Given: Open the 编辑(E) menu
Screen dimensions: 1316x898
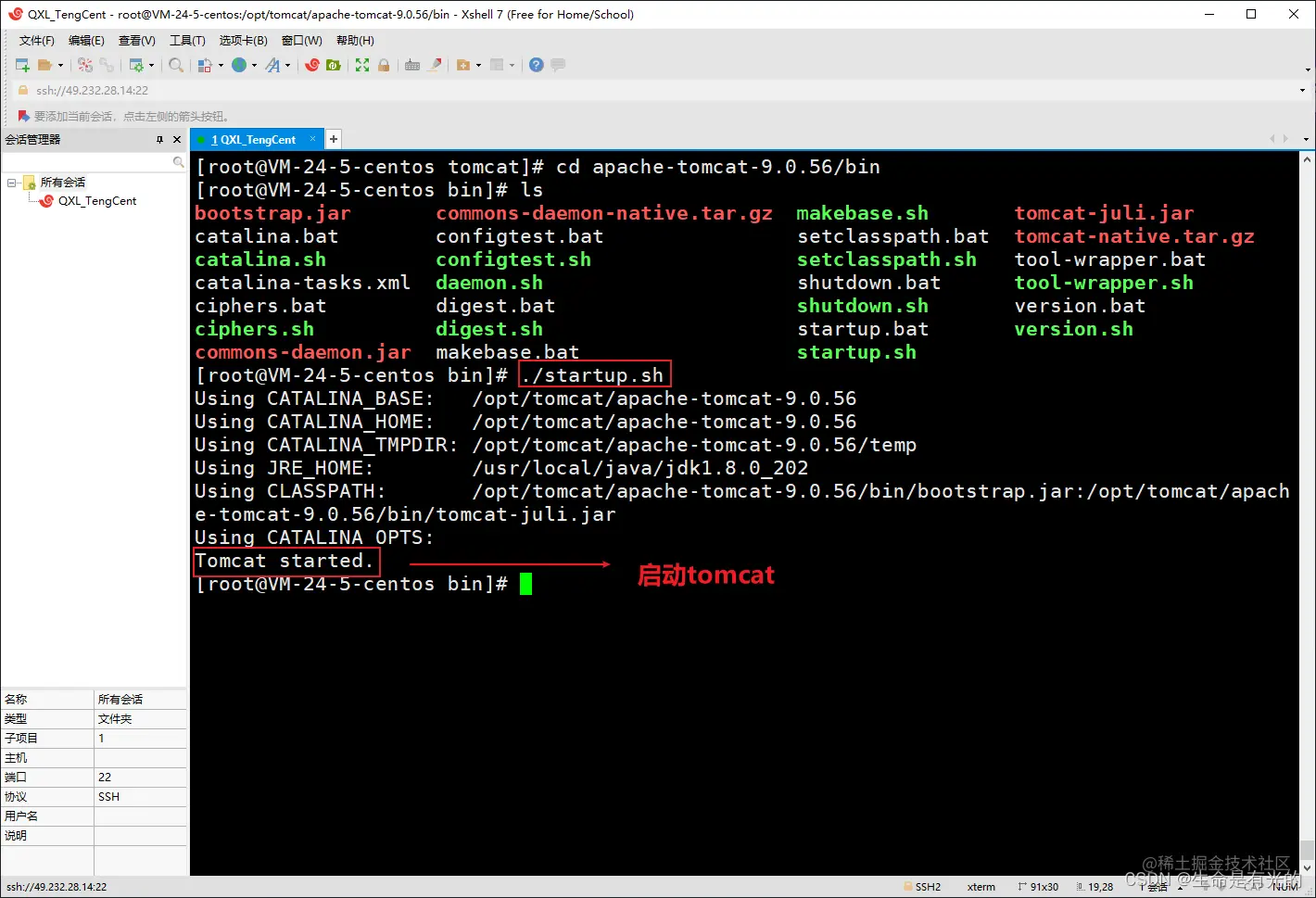Looking at the screenshot, I should pos(86,41).
